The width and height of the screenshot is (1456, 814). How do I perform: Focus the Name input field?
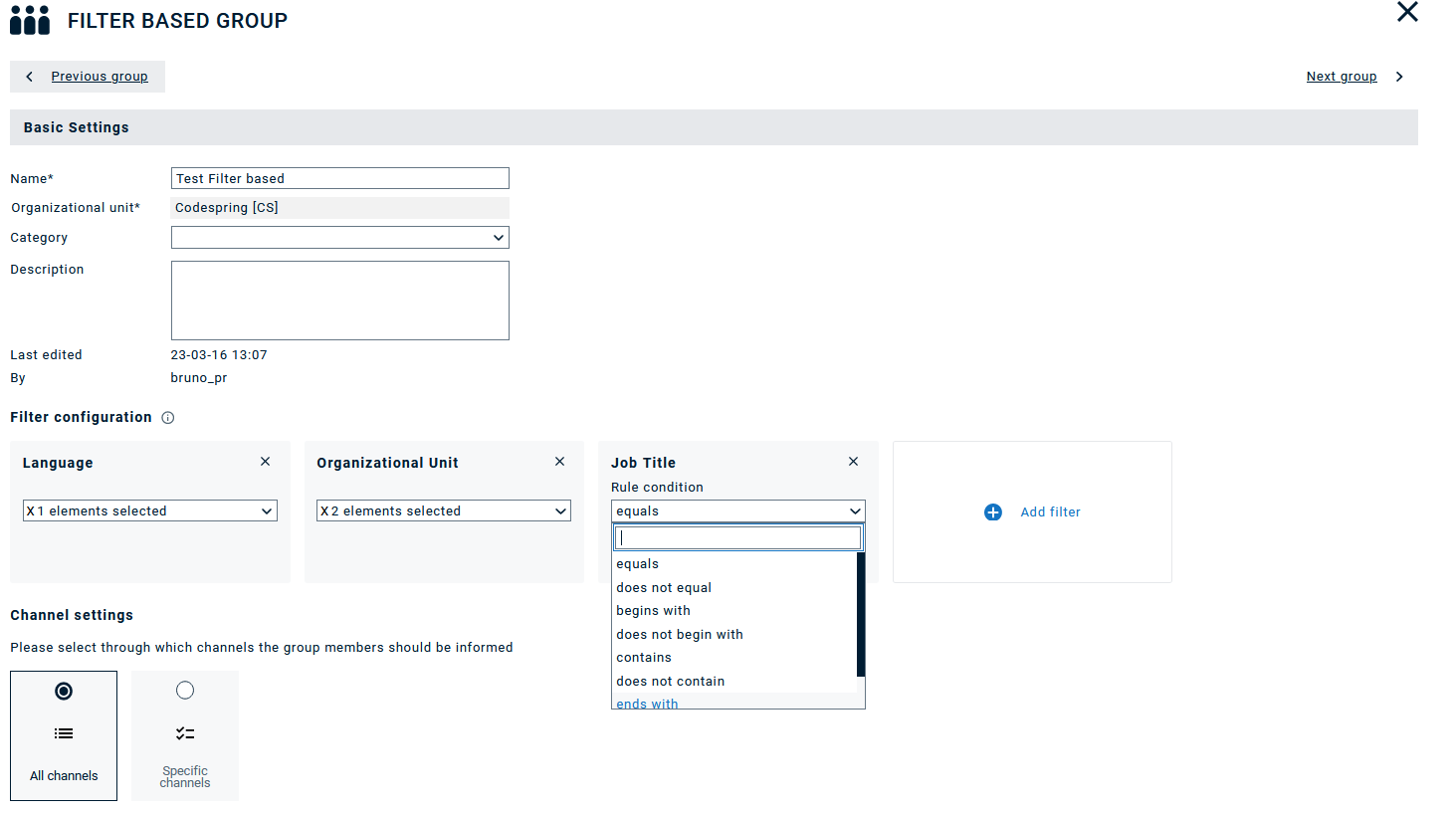(x=340, y=178)
